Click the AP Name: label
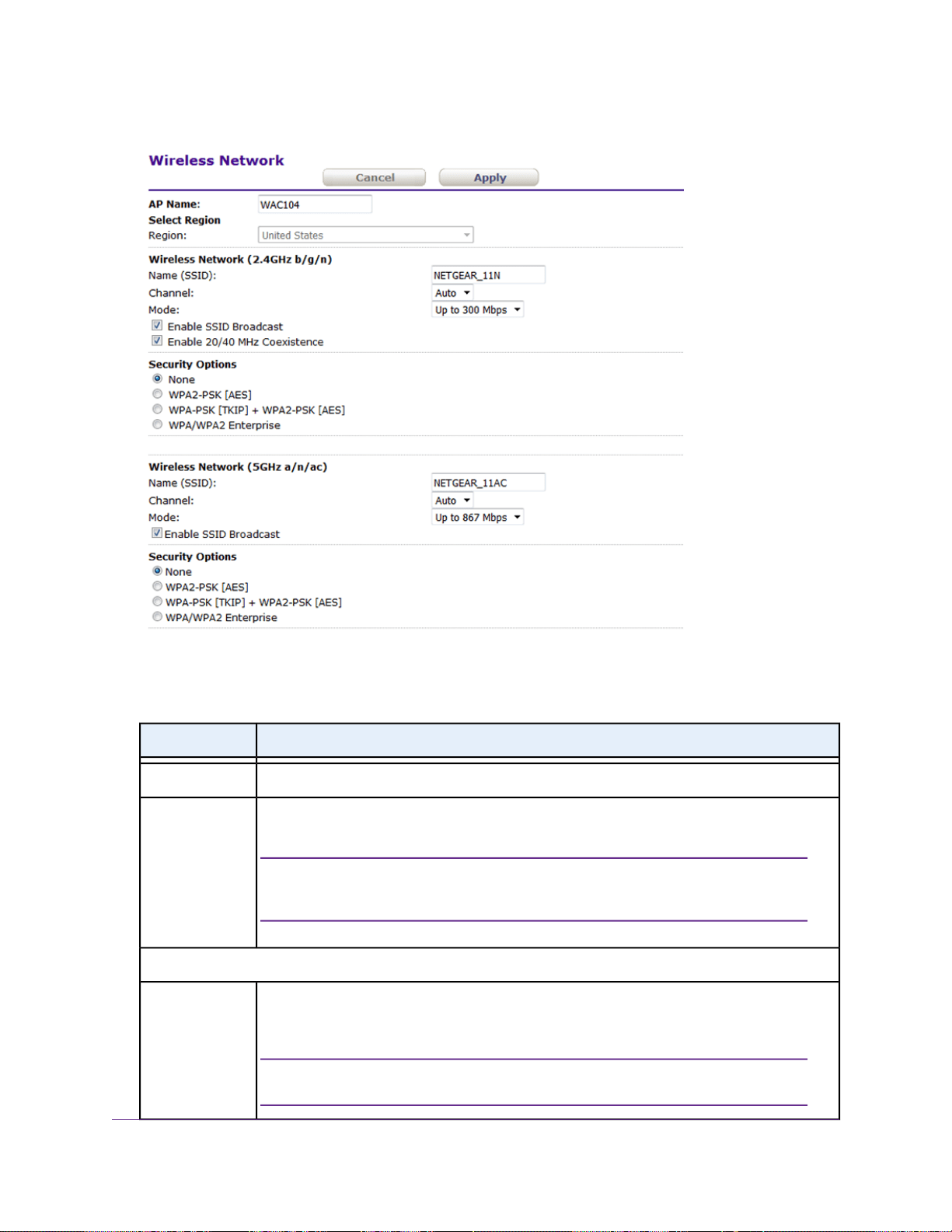This screenshot has height=1232, width=952. tap(174, 204)
